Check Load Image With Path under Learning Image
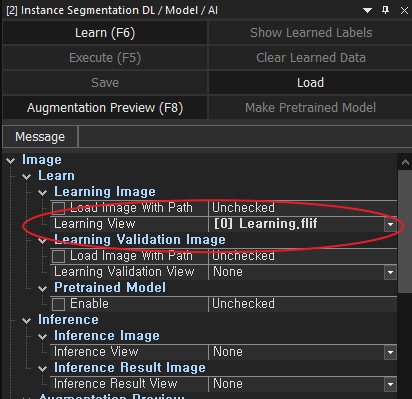The height and width of the screenshot is (399, 412). pos(59,208)
